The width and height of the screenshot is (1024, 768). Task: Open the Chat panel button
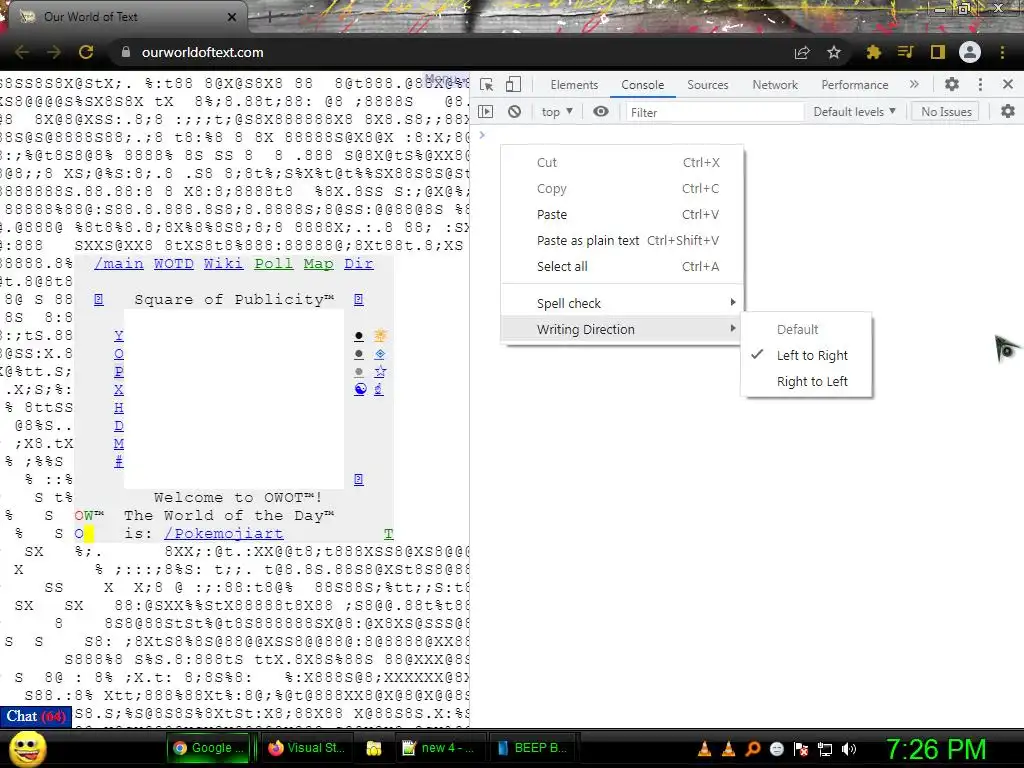coord(35,716)
